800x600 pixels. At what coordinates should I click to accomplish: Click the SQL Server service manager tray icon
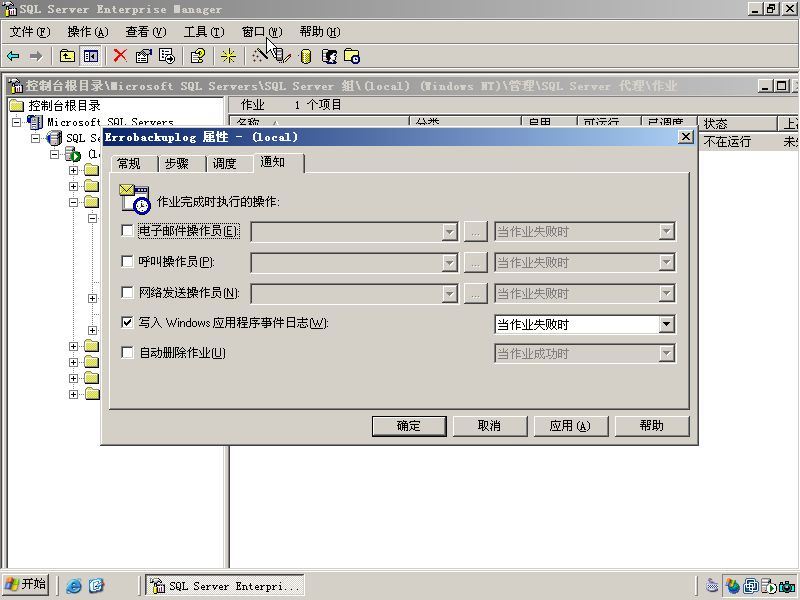tap(768, 586)
